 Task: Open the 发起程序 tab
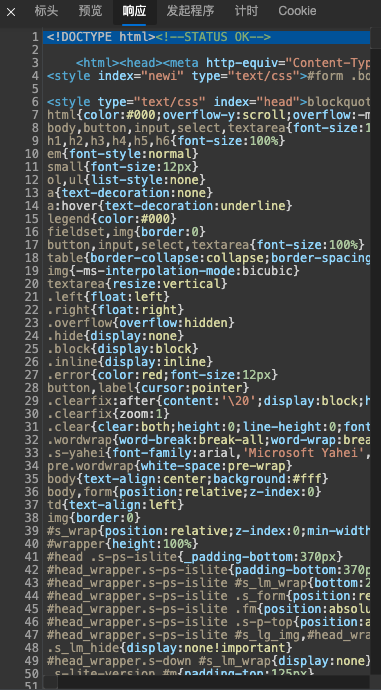190,11
